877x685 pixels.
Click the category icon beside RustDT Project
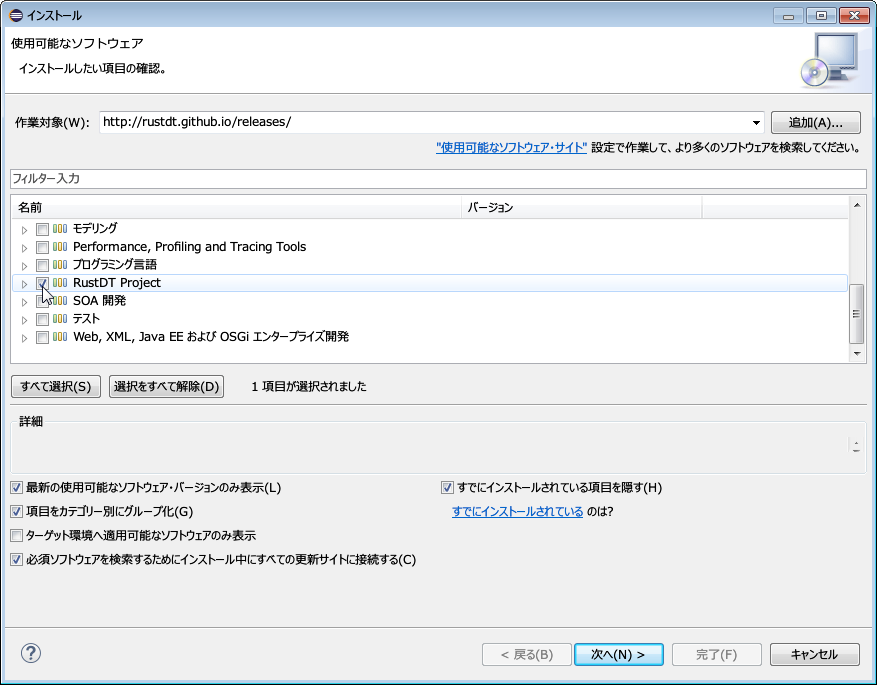60,282
